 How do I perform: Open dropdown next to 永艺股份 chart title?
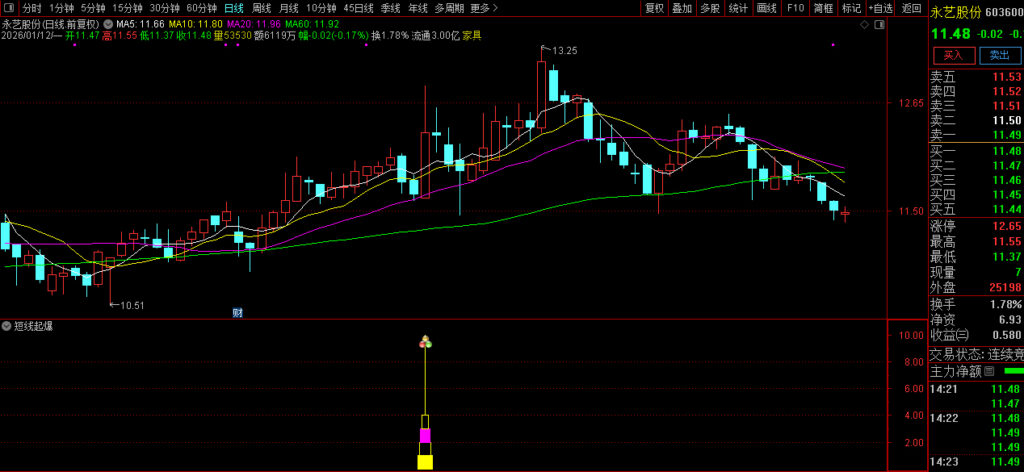[108, 22]
